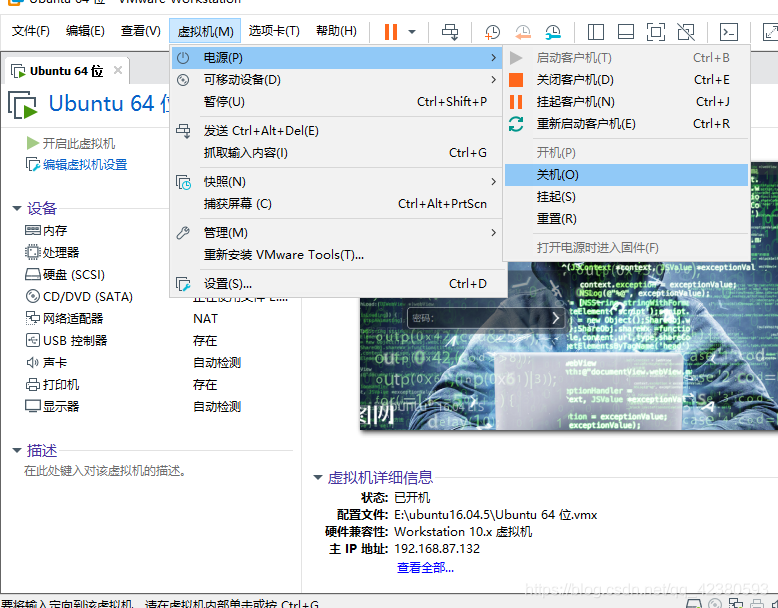Click the description text field placeholder
This screenshot has height=608, width=778.
[x=105, y=471]
